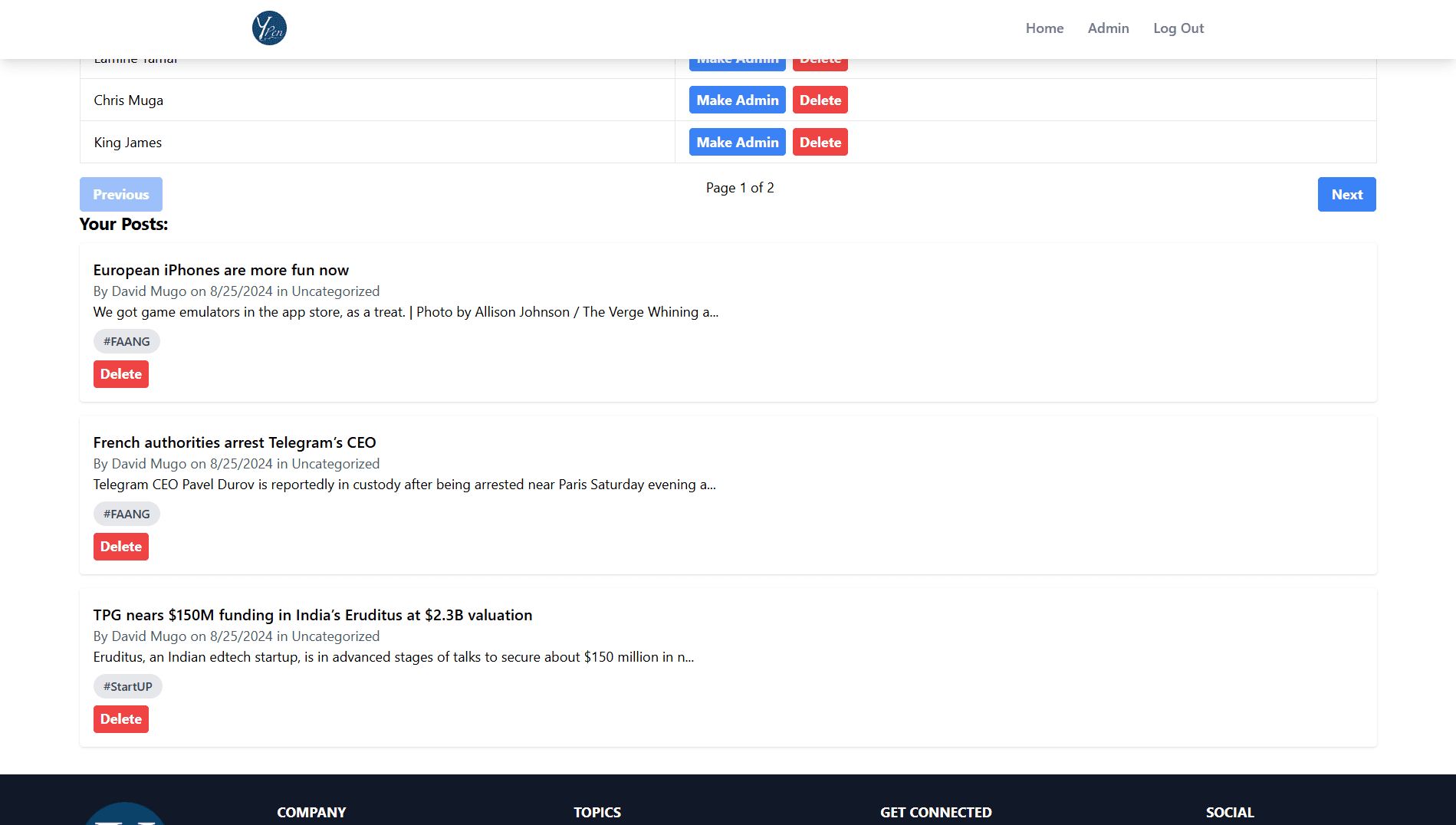The width and height of the screenshot is (1456, 825).
Task: Click Telegram post excerpt text
Action: click(x=405, y=485)
